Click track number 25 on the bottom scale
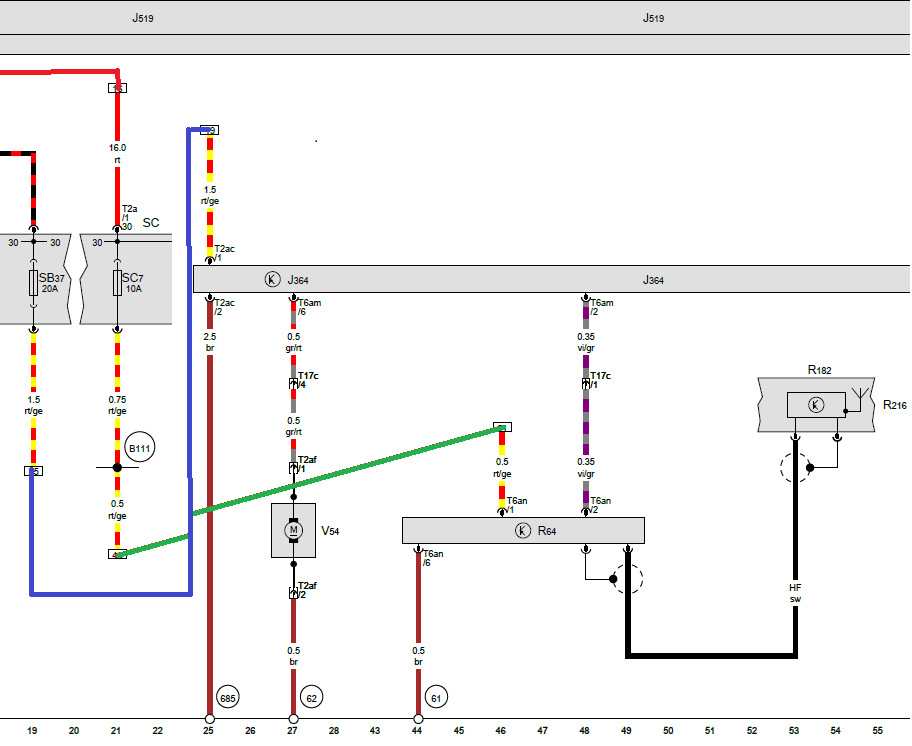This screenshot has height=746, width=912. tap(208, 731)
